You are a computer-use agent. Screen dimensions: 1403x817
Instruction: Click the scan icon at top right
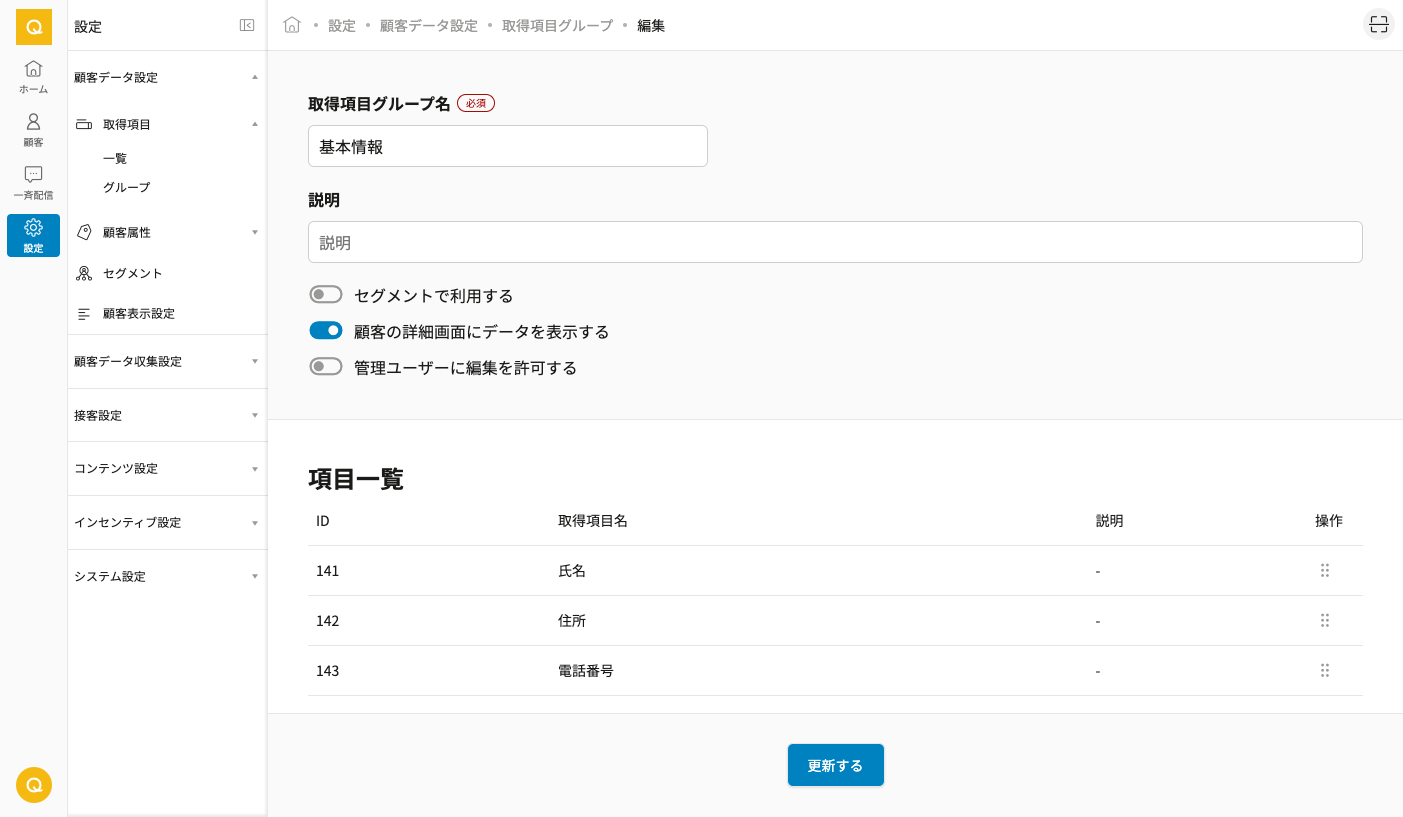[x=1378, y=25]
